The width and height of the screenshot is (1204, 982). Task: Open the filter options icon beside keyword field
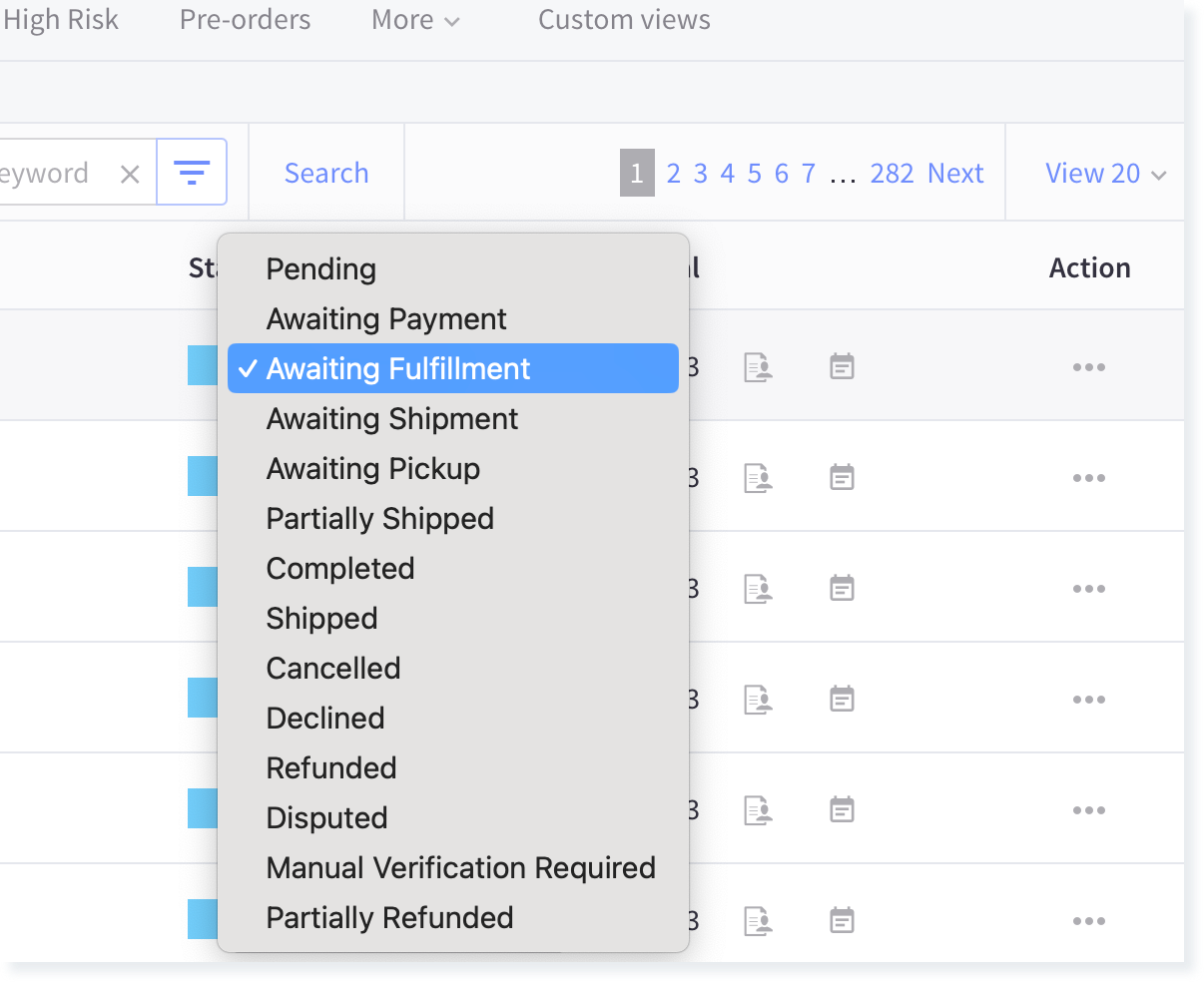point(192,172)
